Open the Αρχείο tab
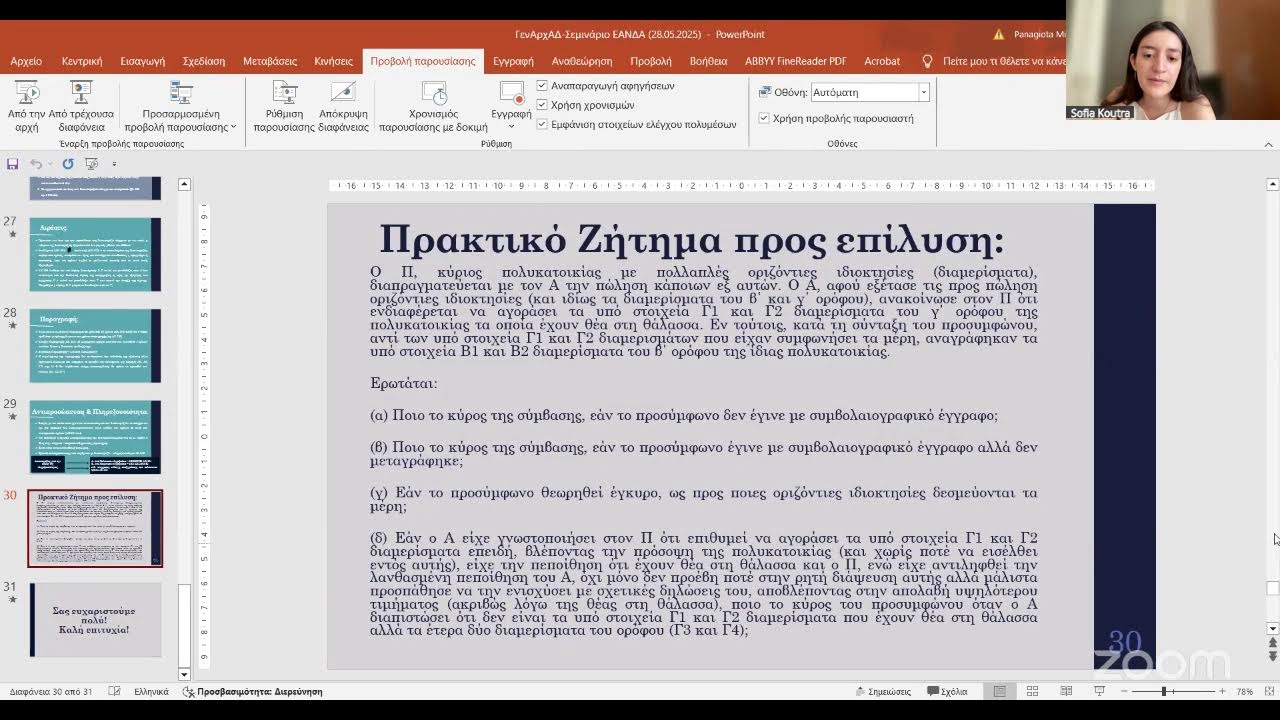 click(x=26, y=61)
